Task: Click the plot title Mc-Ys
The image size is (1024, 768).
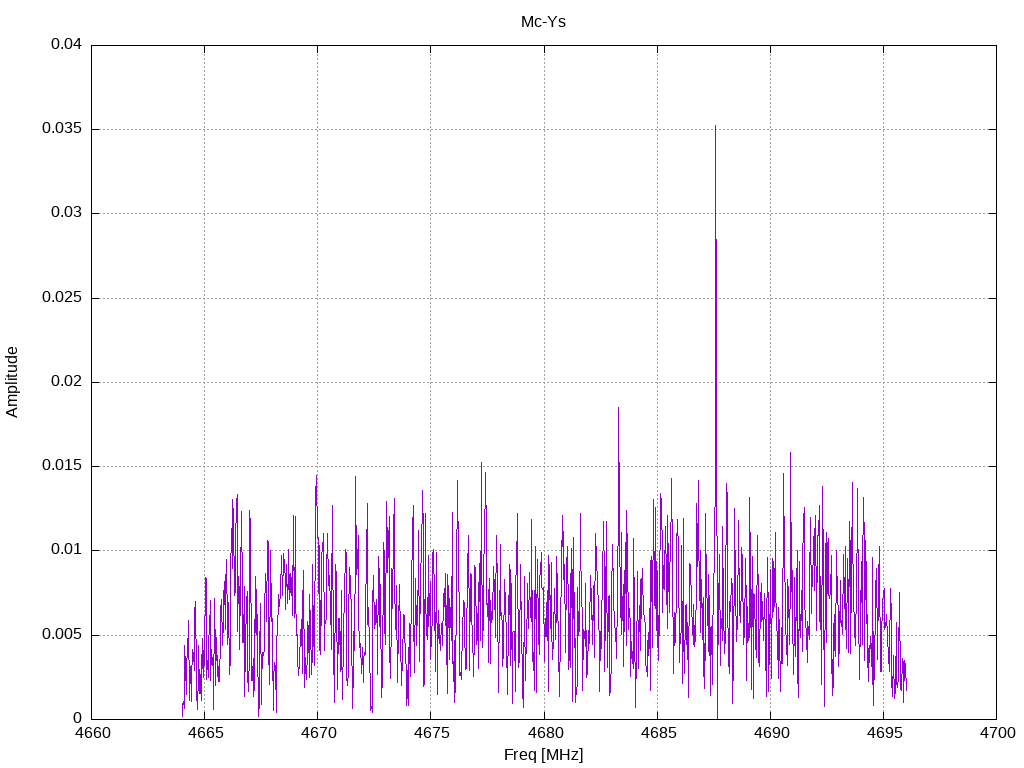Action: pyautogui.click(x=543, y=22)
